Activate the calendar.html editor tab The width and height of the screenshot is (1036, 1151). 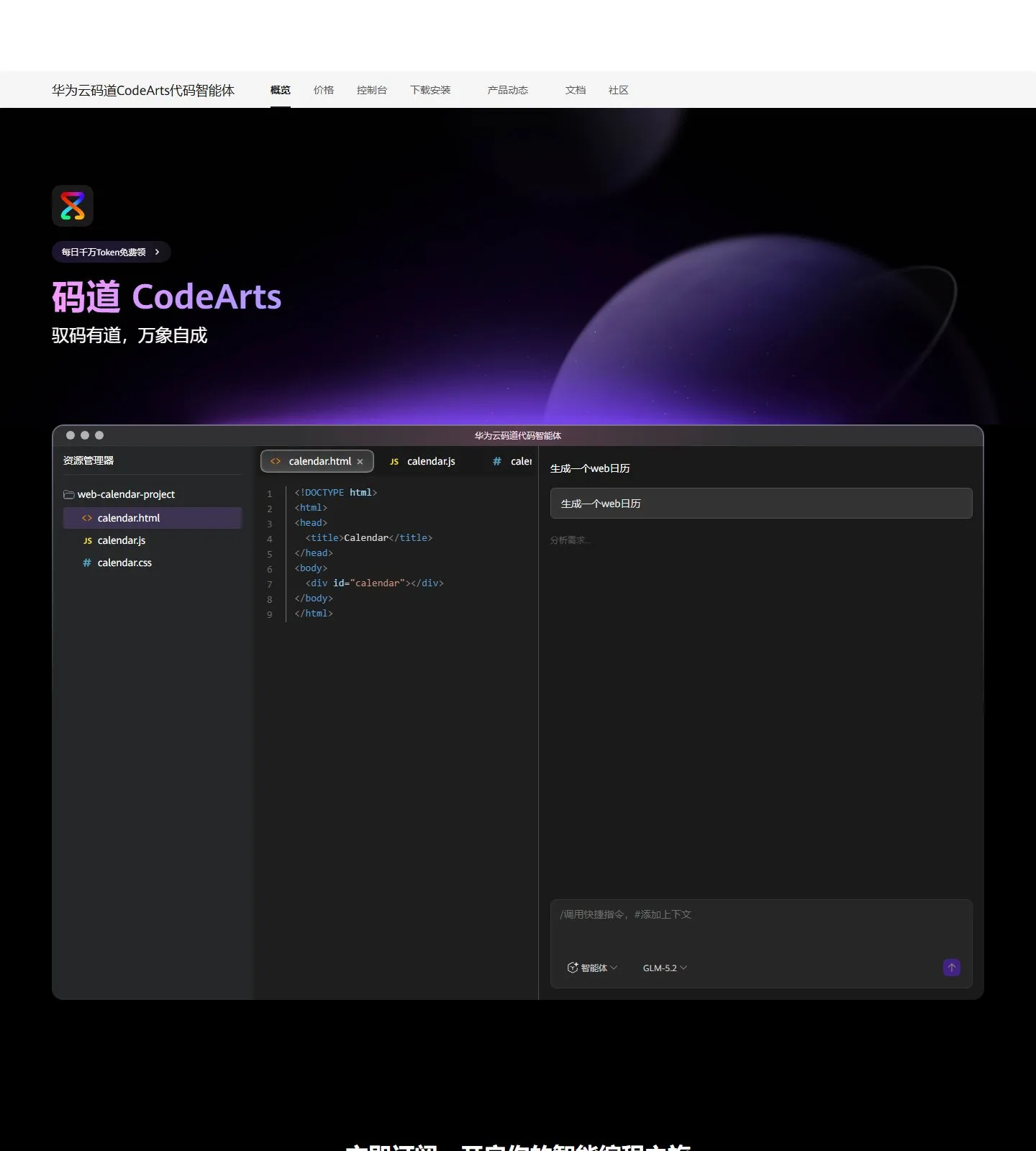(317, 461)
